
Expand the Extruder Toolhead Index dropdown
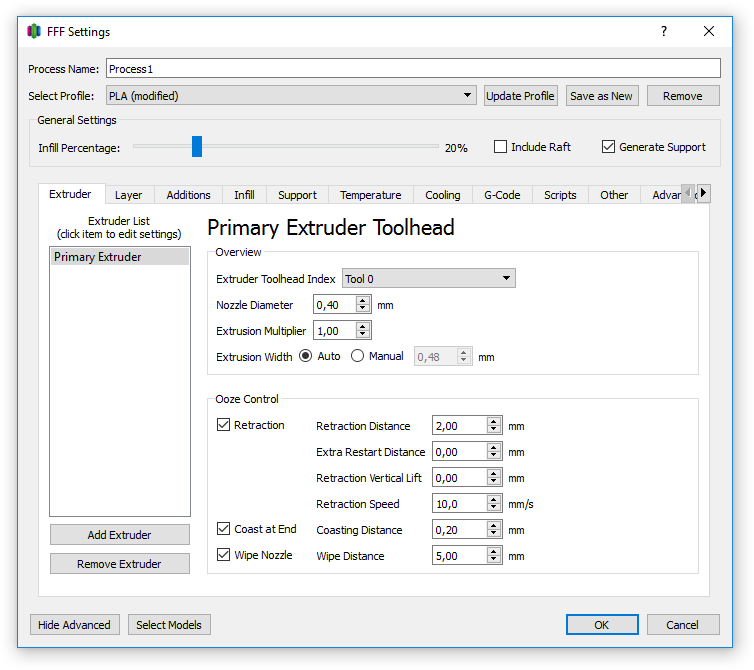pyautogui.click(x=429, y=279)
